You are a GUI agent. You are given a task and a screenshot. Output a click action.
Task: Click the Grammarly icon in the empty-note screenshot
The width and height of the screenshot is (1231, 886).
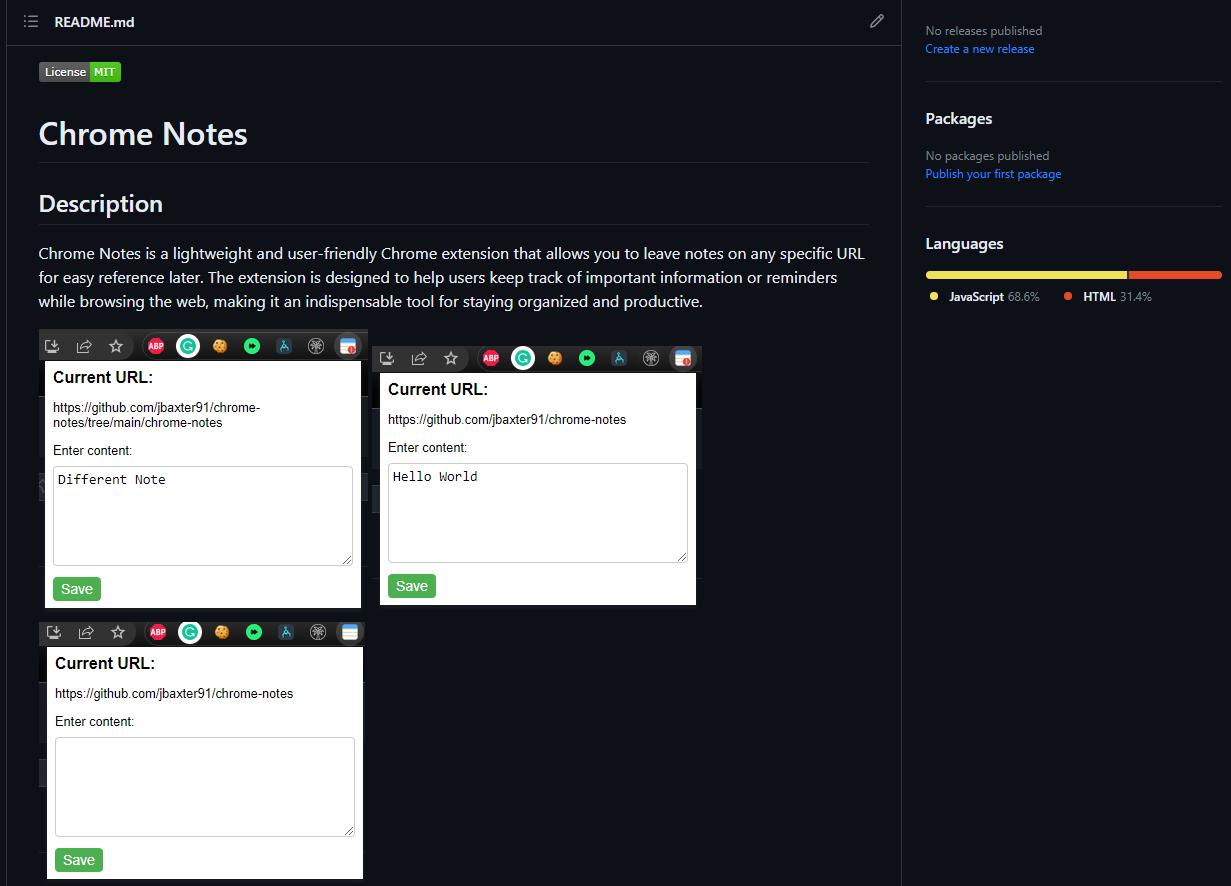coord(189,632)
